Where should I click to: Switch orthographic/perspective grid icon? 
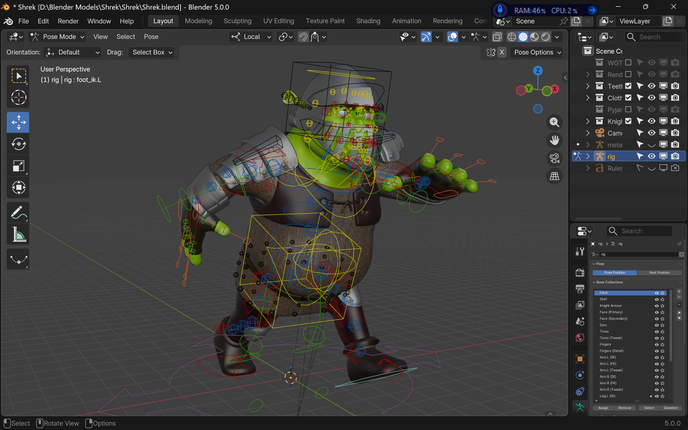[x=555, y=176]
